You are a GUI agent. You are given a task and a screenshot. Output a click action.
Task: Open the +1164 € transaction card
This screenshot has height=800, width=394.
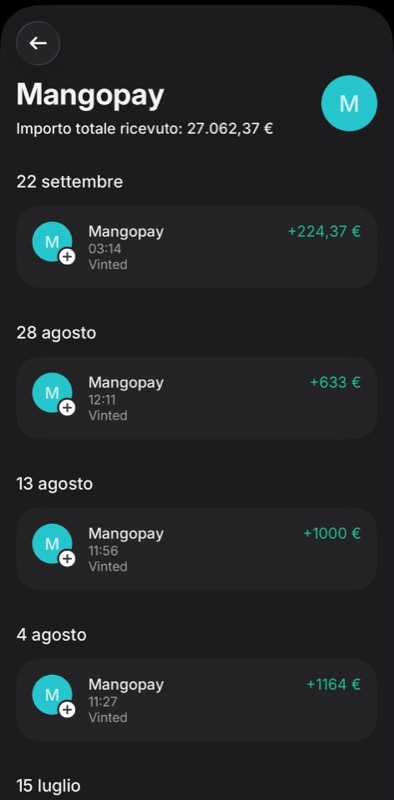coord(197,701)
